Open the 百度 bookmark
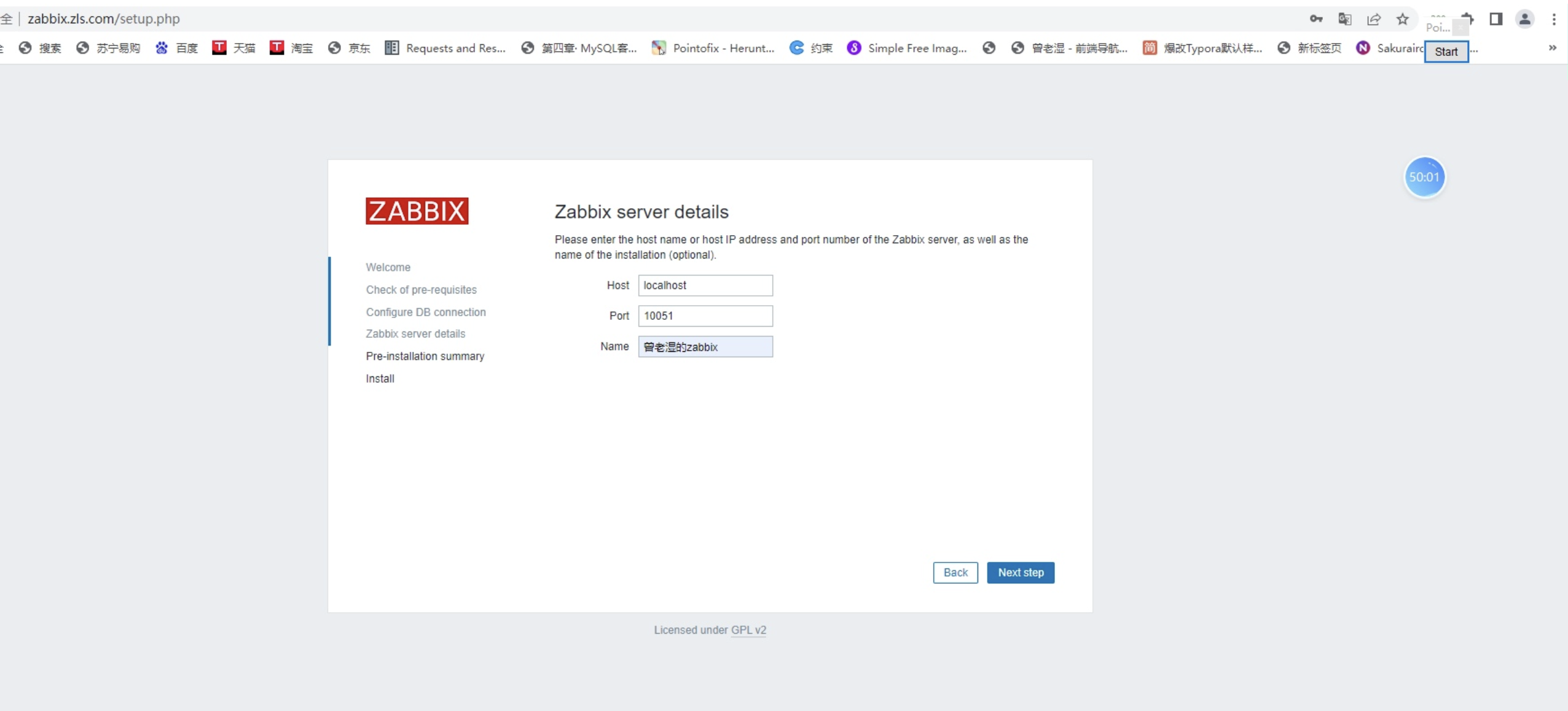Image resolution: width=1568 pixels, height=711 pixels. (x=176, y=48)
